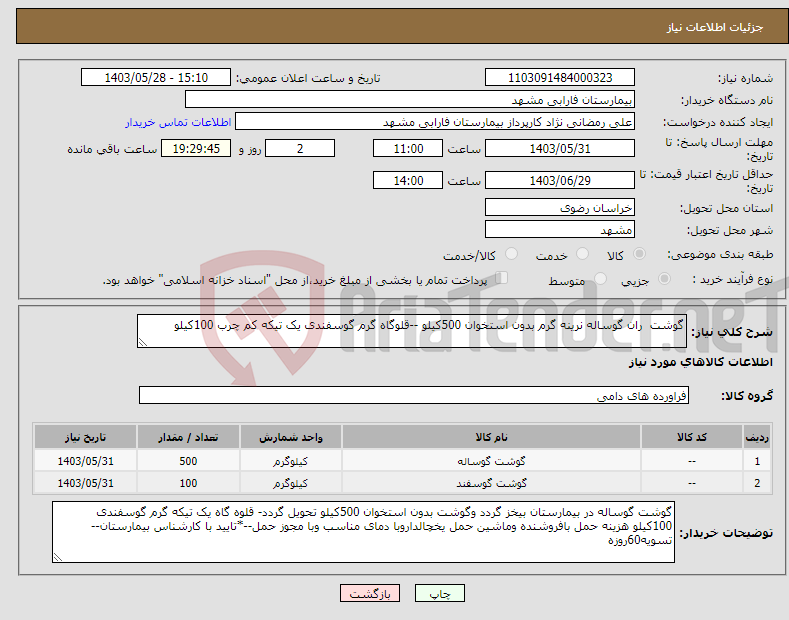Click quantity cell 500
Viewport: 789px width, 620px height.
(x=188, y=461)
